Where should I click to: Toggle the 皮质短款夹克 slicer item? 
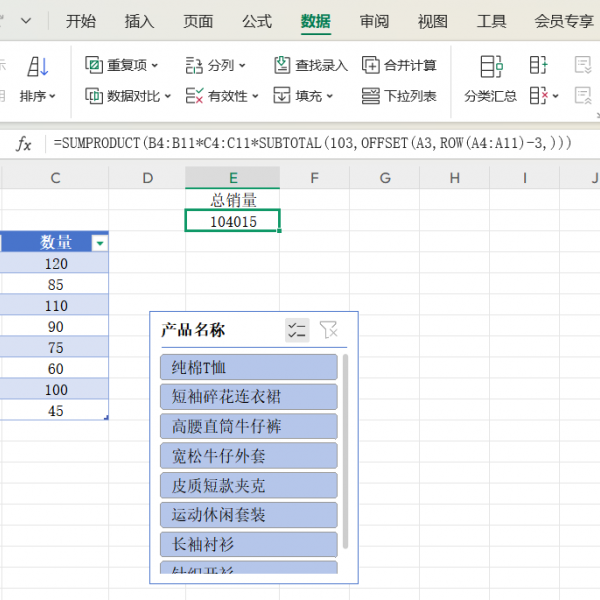click(248, 486)
